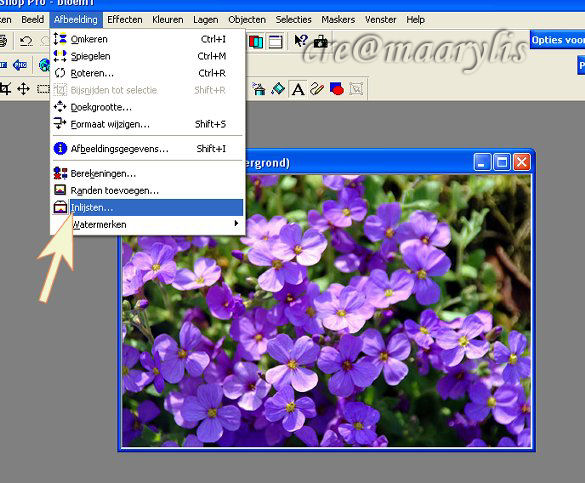
Task: Select the Draw pencil line tool
Action: pos(317,89)
